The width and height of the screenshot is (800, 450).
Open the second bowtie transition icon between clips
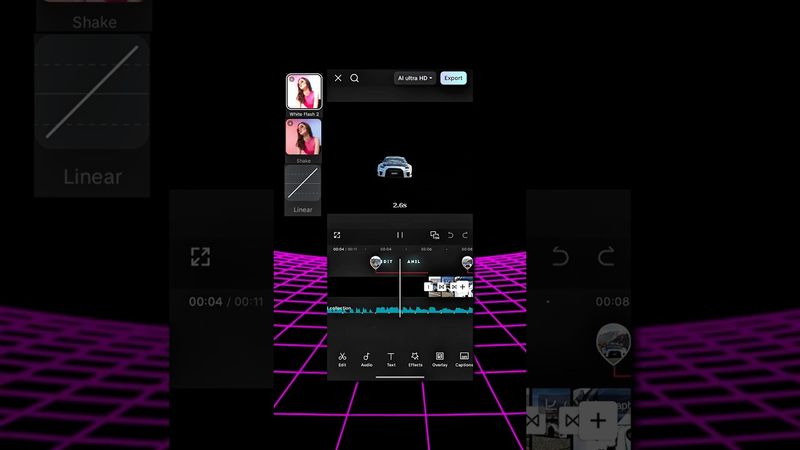point(453,288)
